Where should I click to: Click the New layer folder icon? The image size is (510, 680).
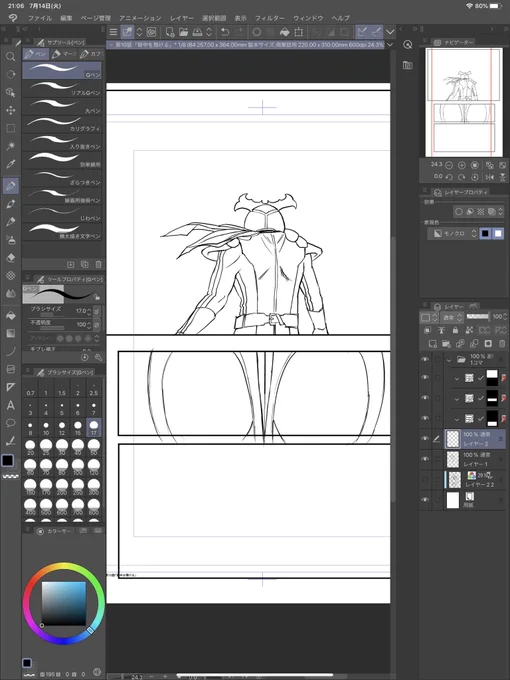(446, 343)
